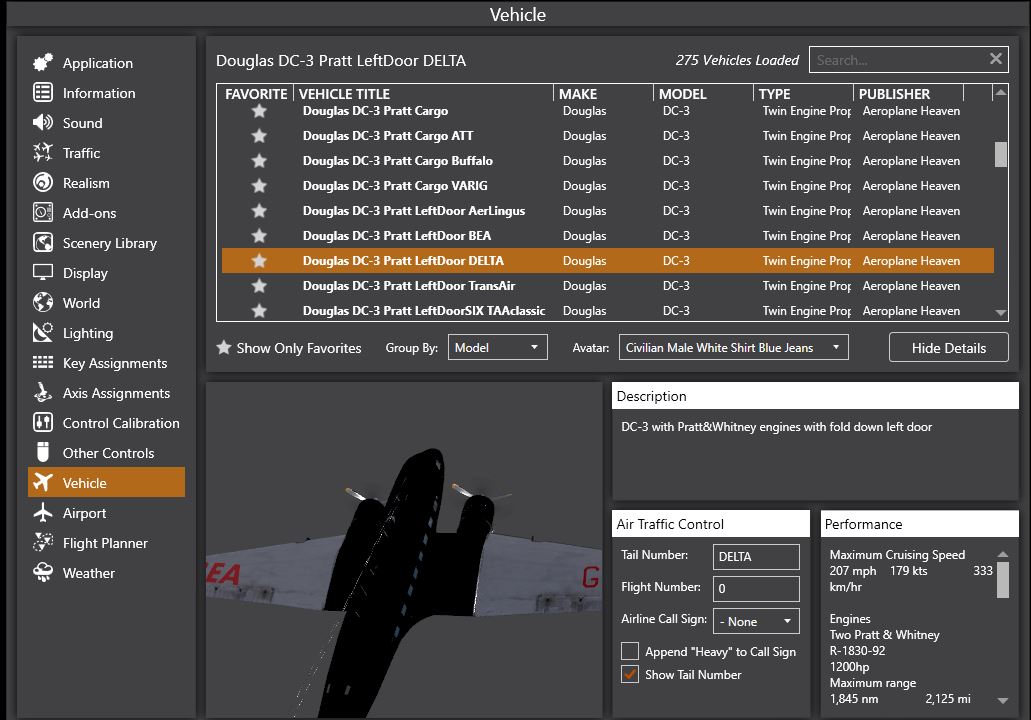Click the Key Assignments keyboard icon
This screenshot has width=1031, height=720.
43,363
